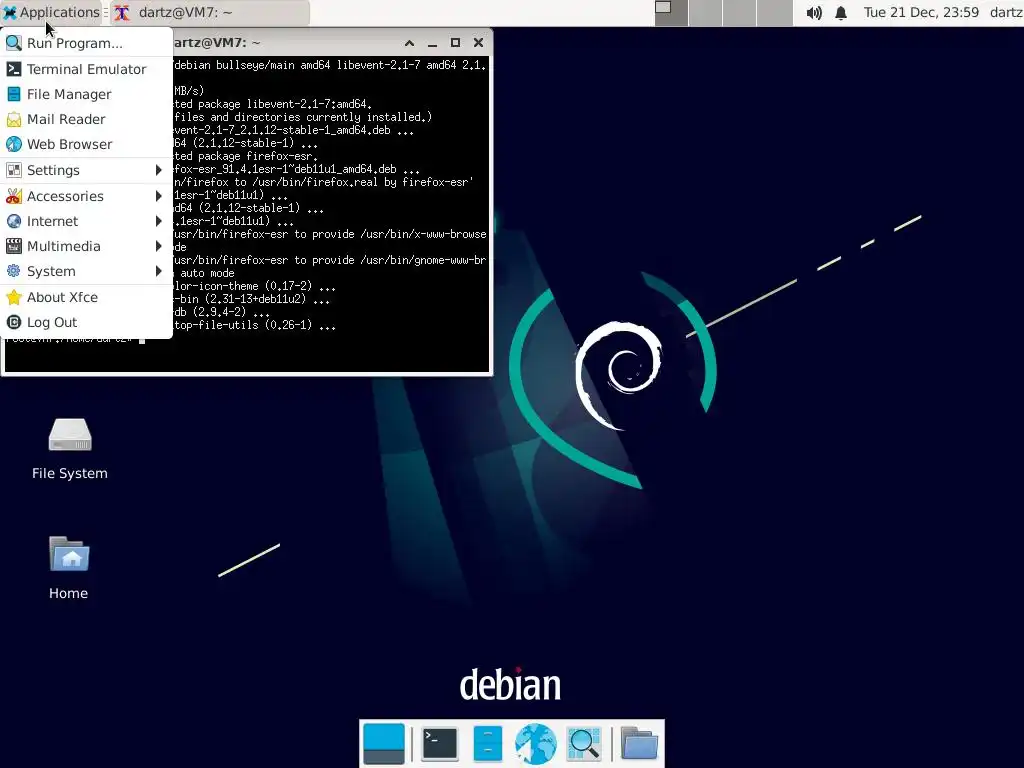
Task: Launch terminal from bottom dock
Action: click(440, 744)
